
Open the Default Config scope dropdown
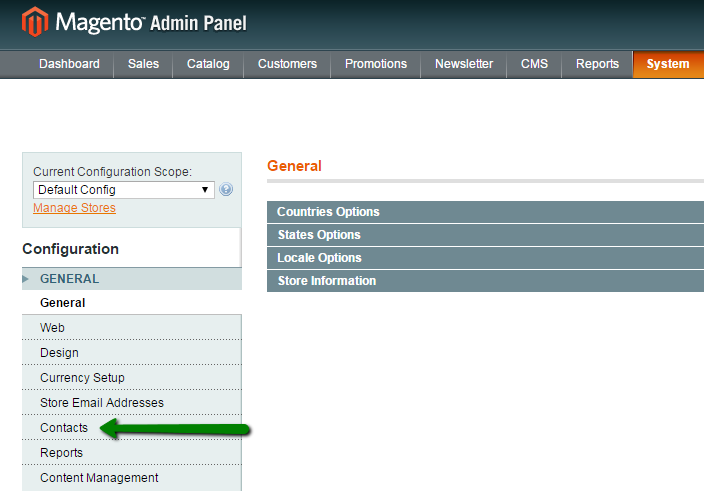point(123,190)
